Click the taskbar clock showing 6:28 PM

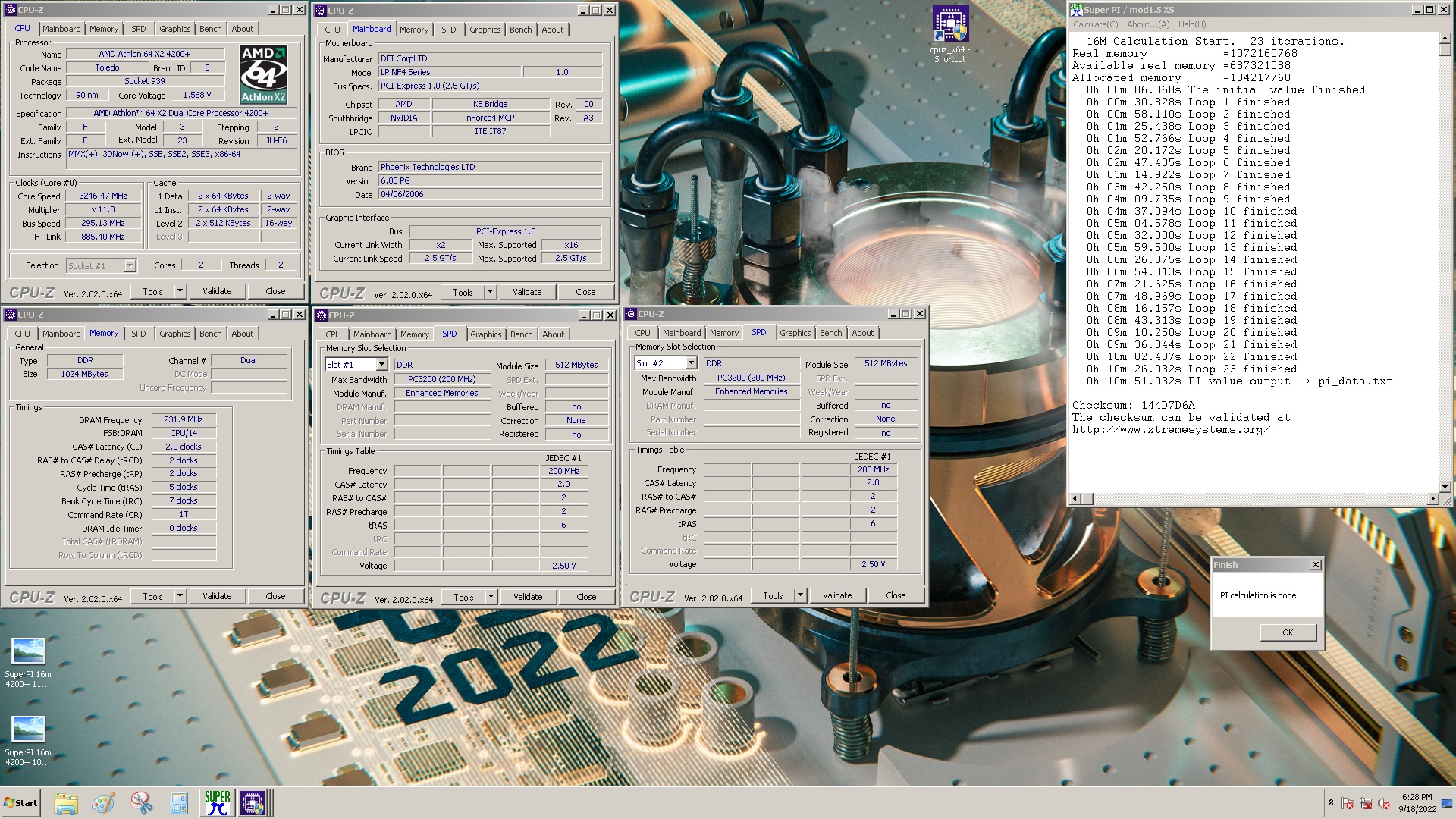1417,803
